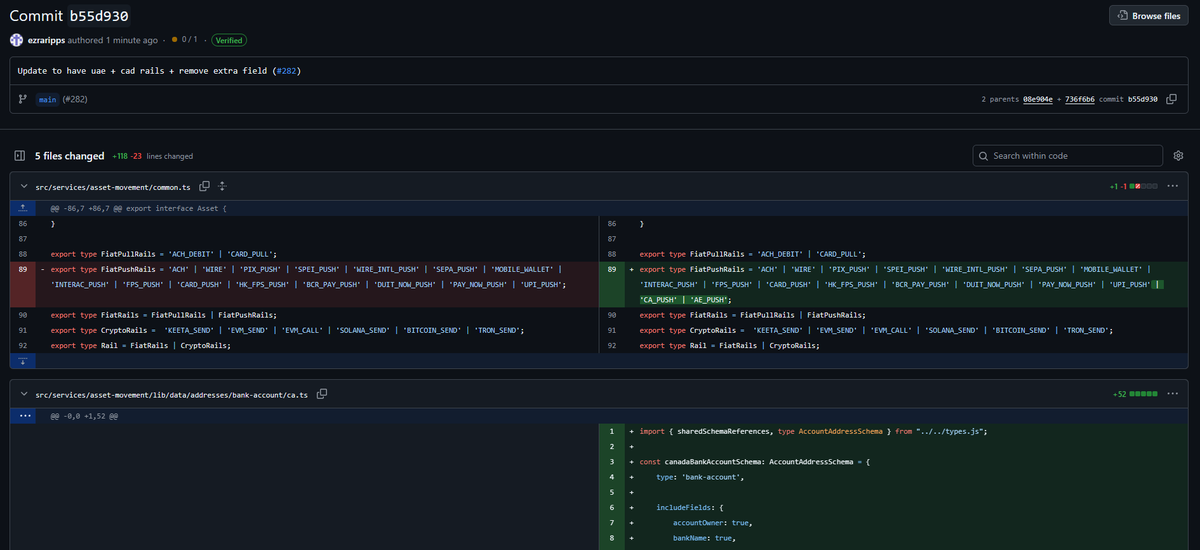
Task: Open src/services/asset-movement/common.ts file path
Action: (x=114, y=186)
